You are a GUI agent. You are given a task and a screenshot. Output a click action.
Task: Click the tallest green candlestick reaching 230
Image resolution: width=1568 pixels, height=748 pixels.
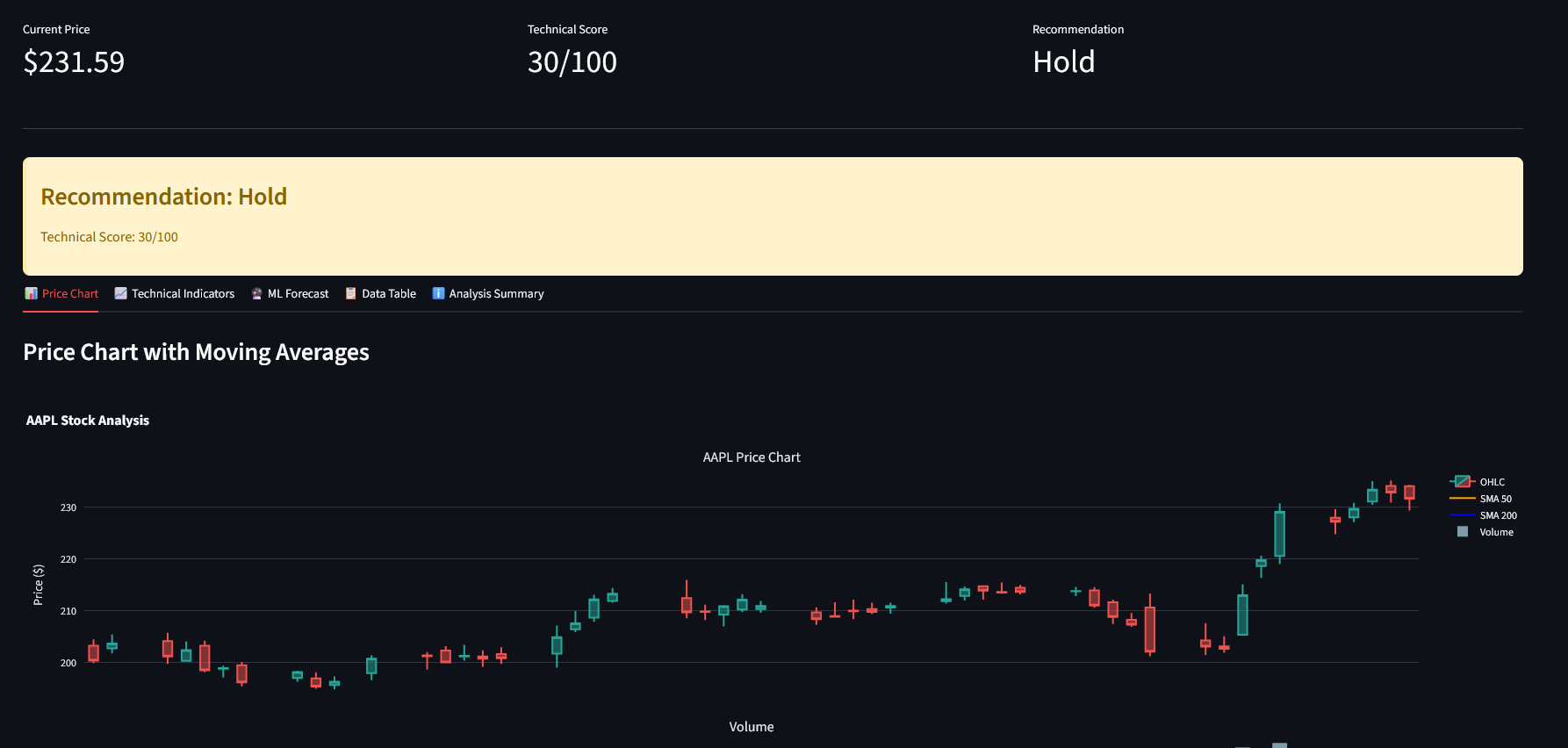pos(1279,534)
